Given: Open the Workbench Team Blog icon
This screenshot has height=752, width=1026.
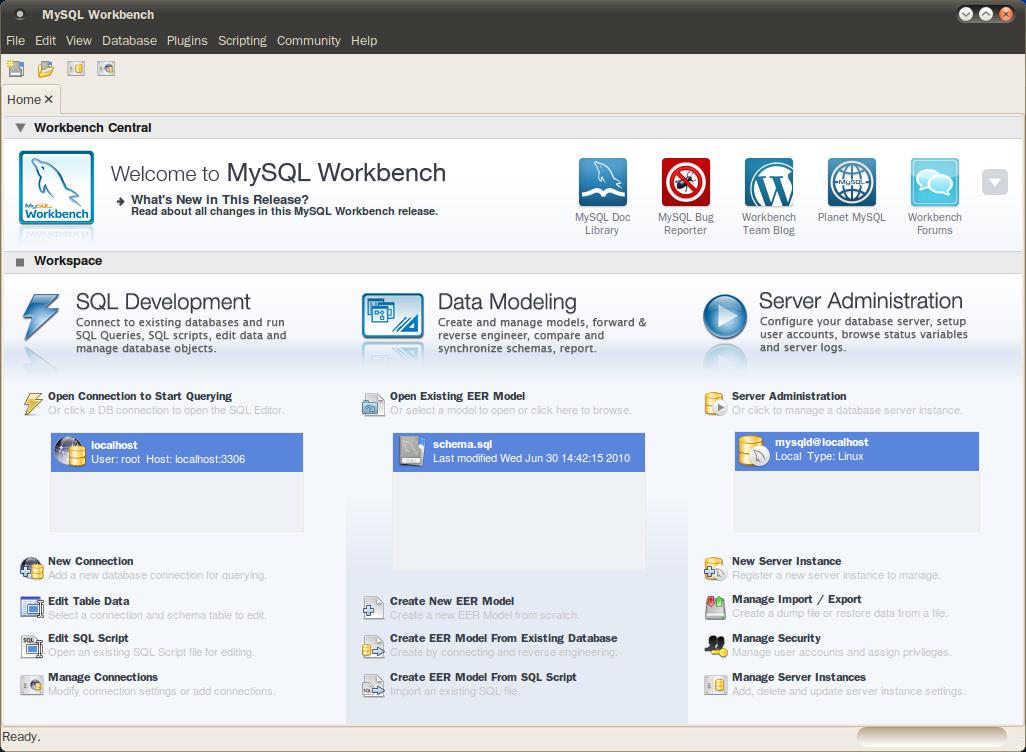Looking at the screenshot, I should point(769,183).
